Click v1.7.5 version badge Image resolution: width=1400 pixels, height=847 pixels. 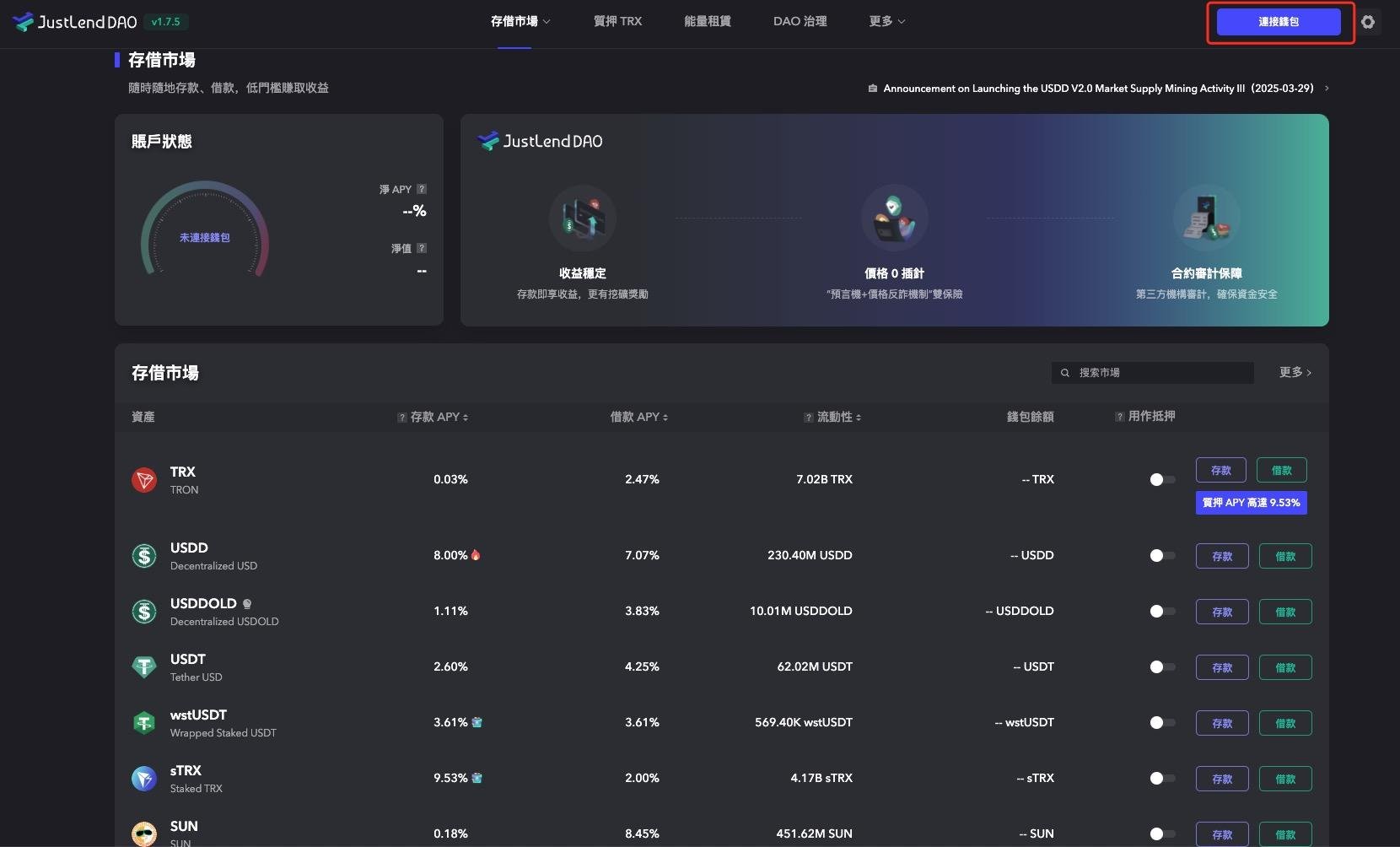tap(166, 22)
